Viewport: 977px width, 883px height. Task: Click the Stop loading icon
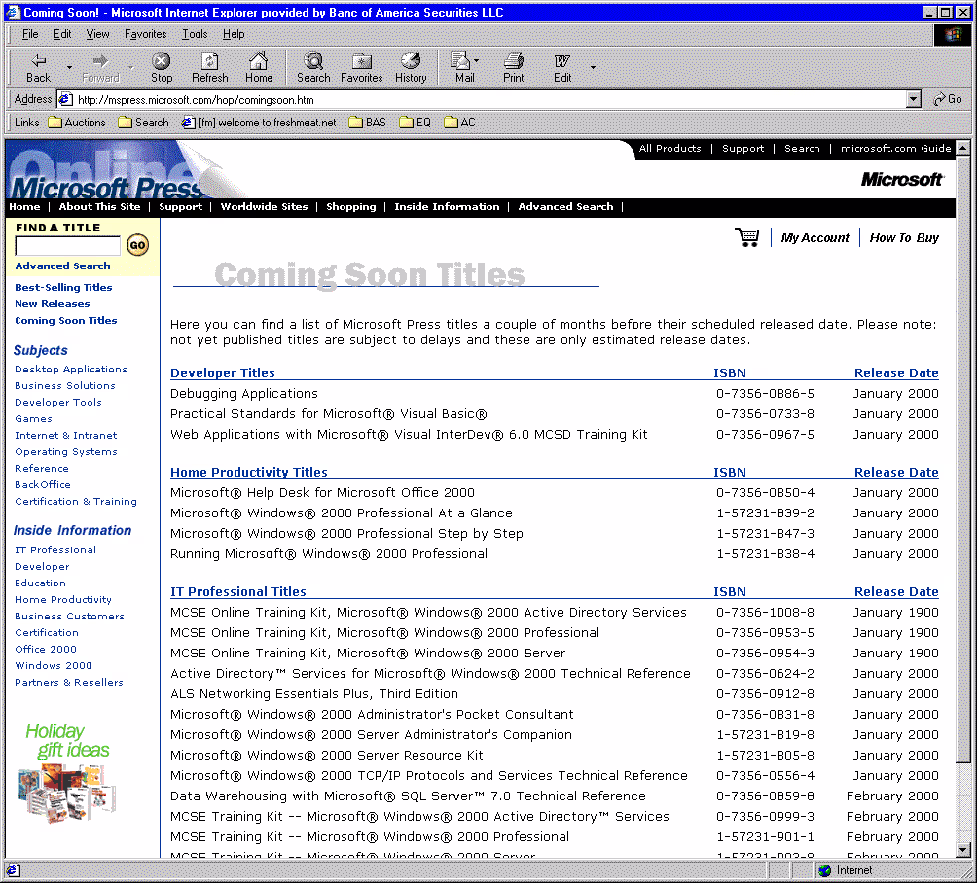[x=161, y=62]
